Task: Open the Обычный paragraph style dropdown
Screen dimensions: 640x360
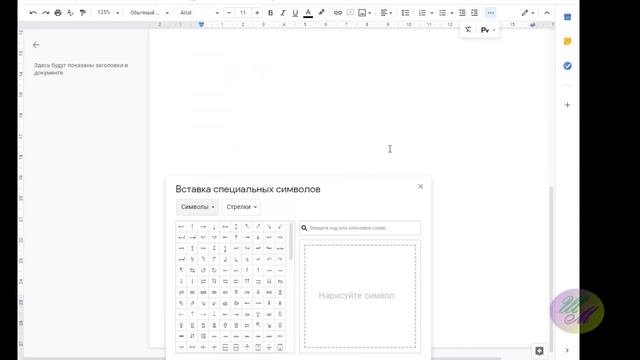Action: click(149, 13)
